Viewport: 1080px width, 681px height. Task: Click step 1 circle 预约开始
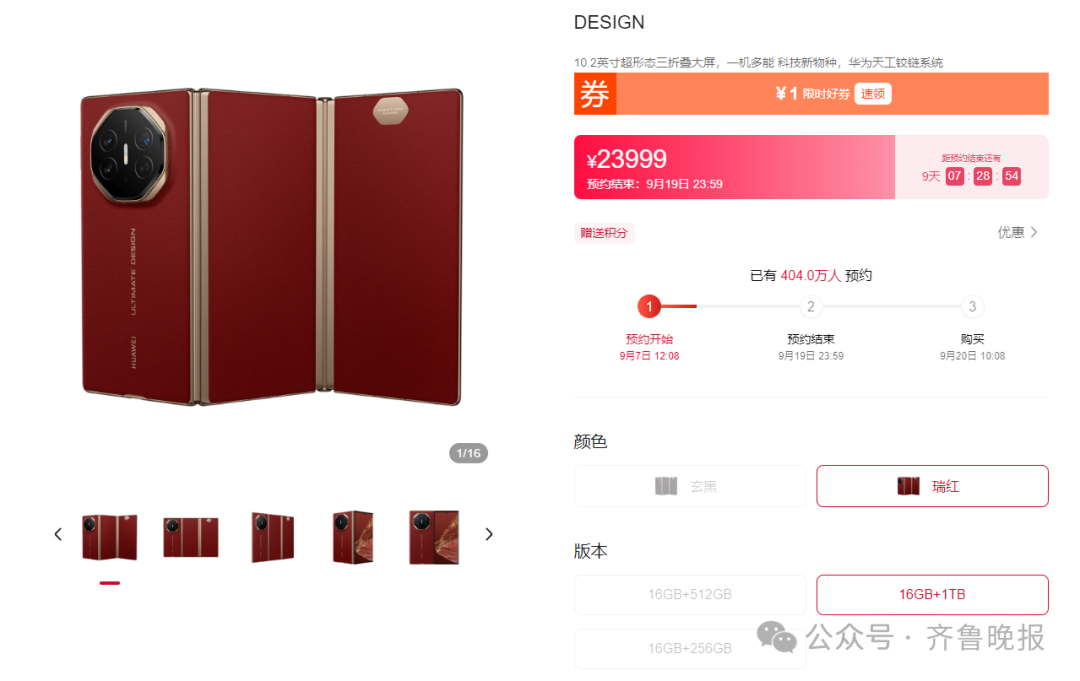tap(649, 306)
